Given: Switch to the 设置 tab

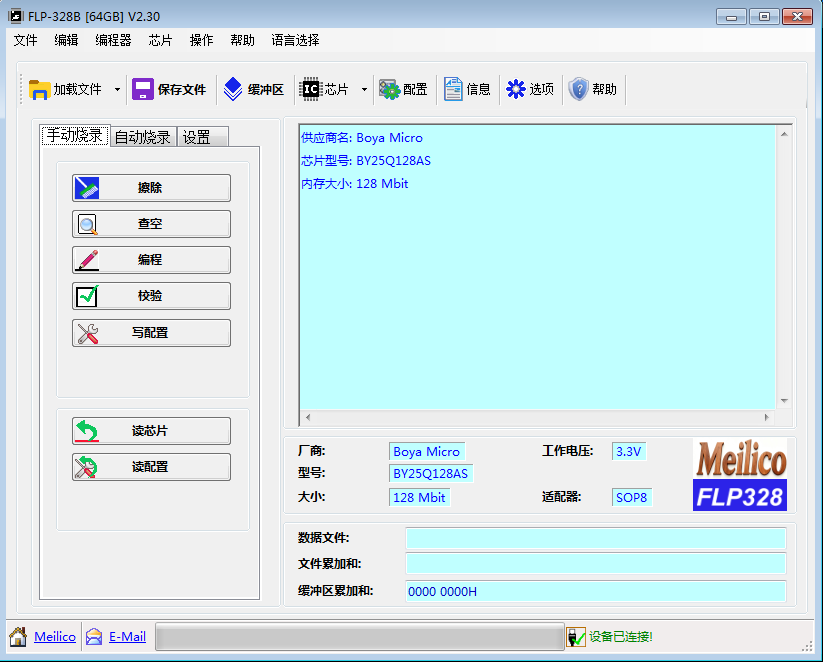Looking at the screenshot, I should click(202, 137).
